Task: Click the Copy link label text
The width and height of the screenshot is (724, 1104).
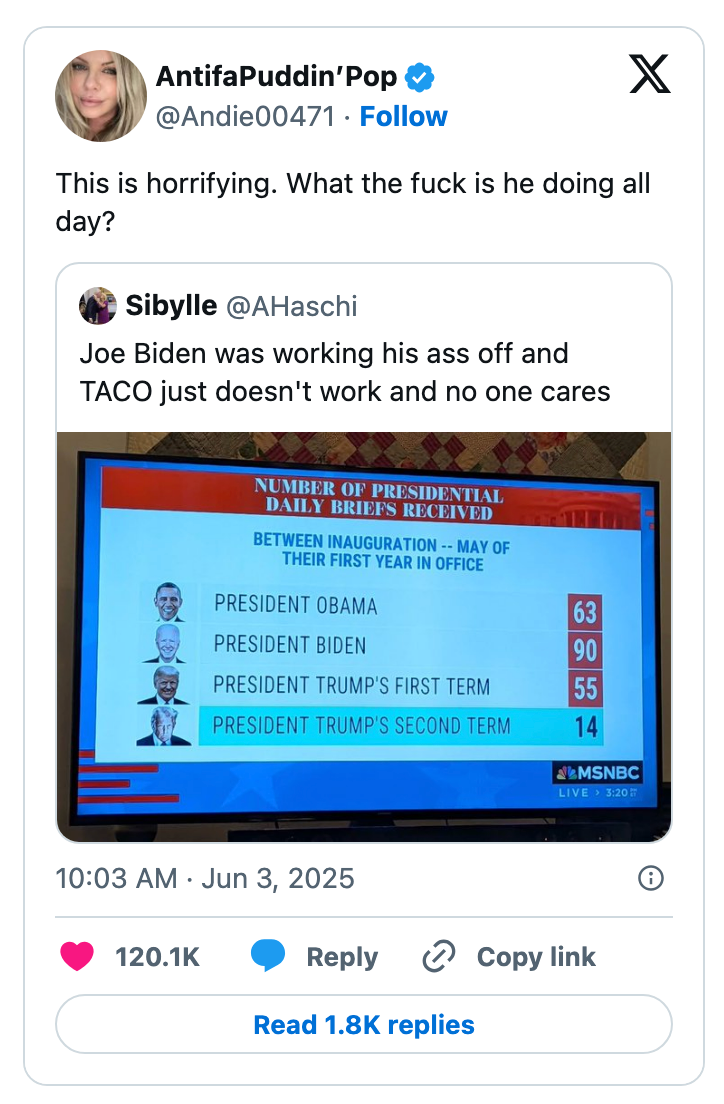Action: click(536, 956)
